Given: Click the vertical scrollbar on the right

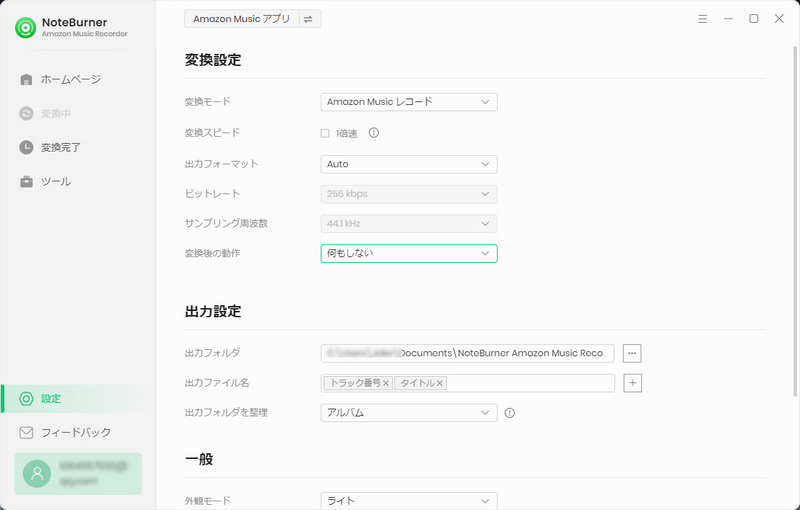Looking at the screenshot, I should 794,221.
